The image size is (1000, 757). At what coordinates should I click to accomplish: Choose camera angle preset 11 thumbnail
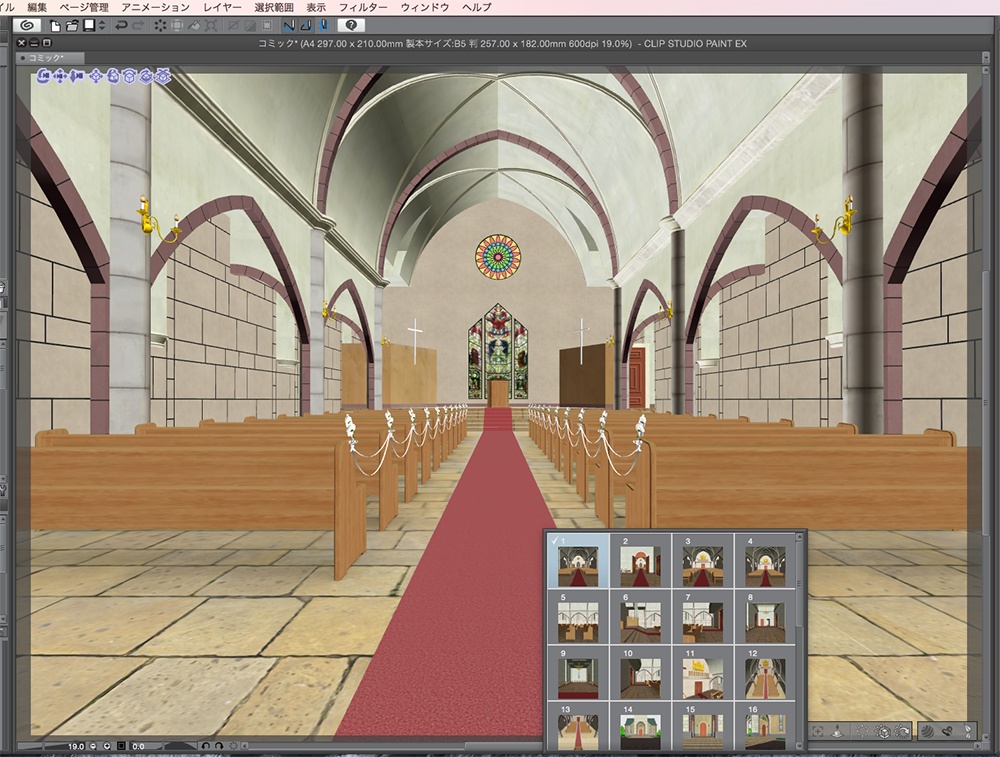tap(703, 673)
